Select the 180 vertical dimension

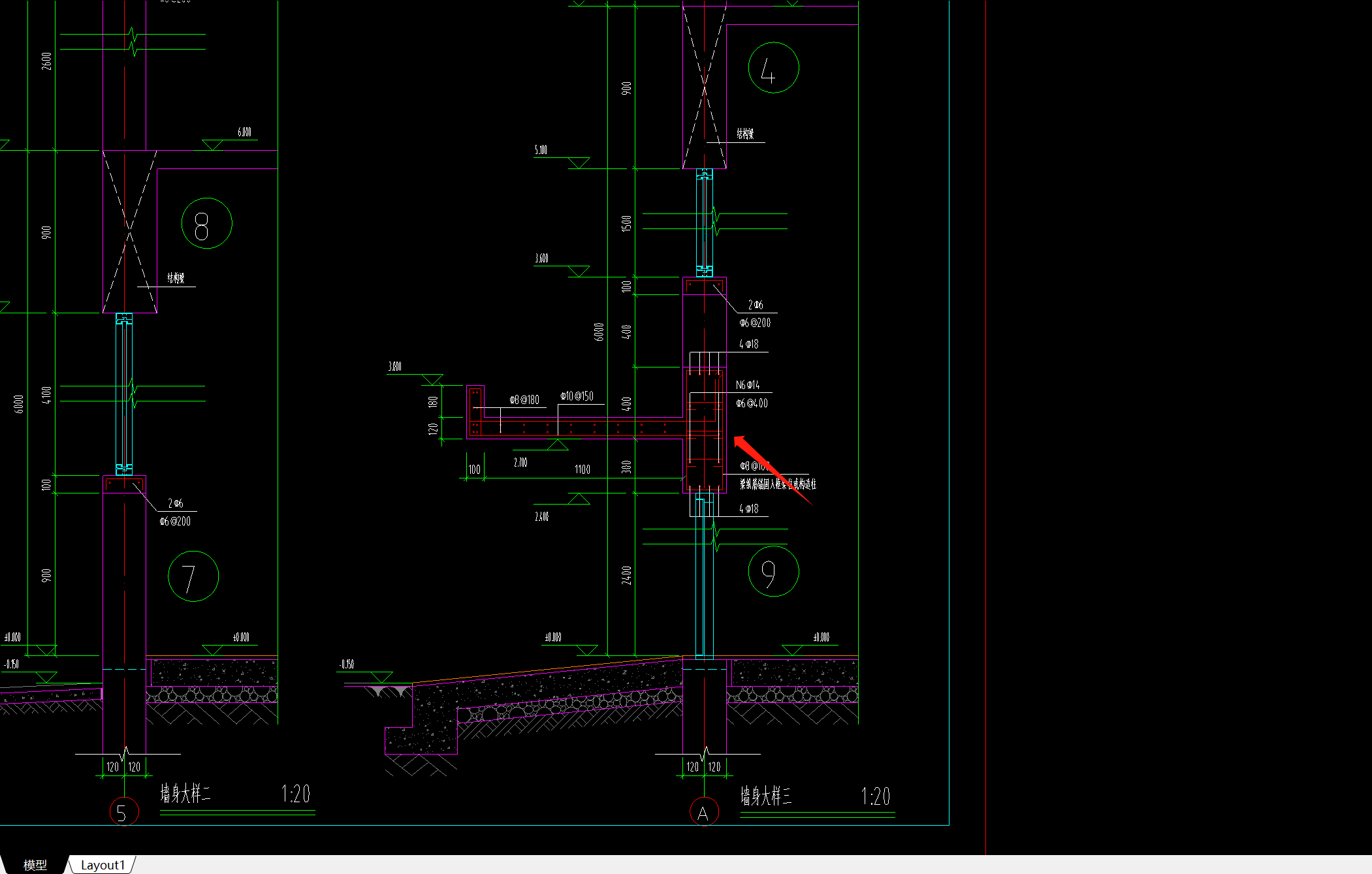[433, 402]
